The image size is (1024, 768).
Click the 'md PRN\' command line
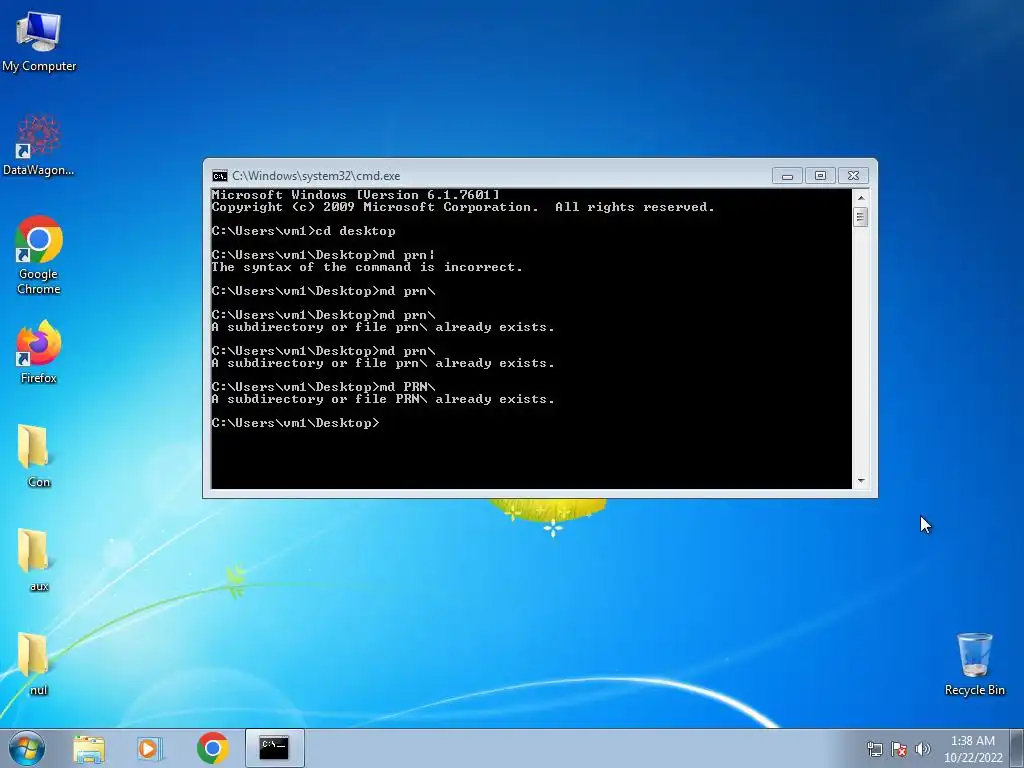(x=323, y=387)
